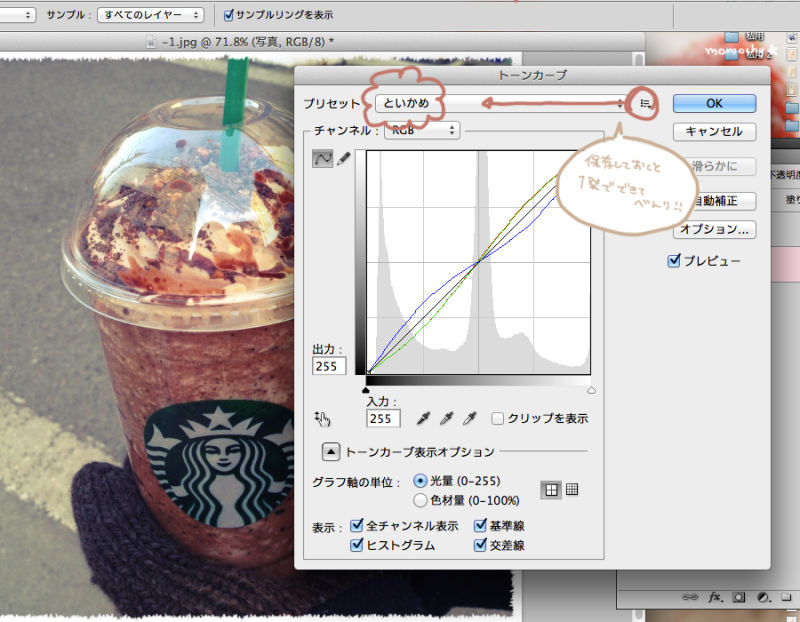Pick the gray point eyedropper
Screen dimensions: 800x622
446,418
